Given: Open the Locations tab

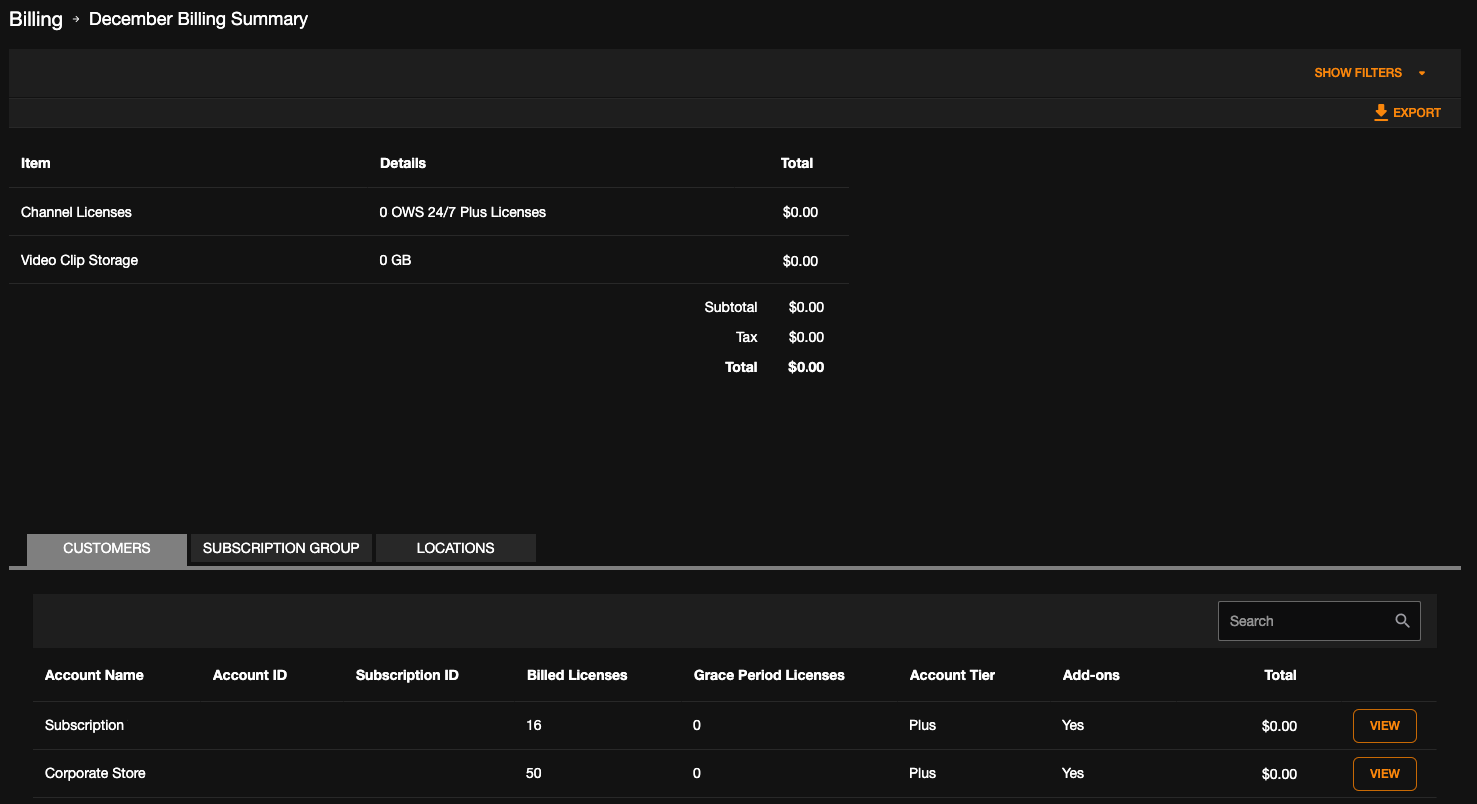Looking at the screenshot, I should 456,548.
